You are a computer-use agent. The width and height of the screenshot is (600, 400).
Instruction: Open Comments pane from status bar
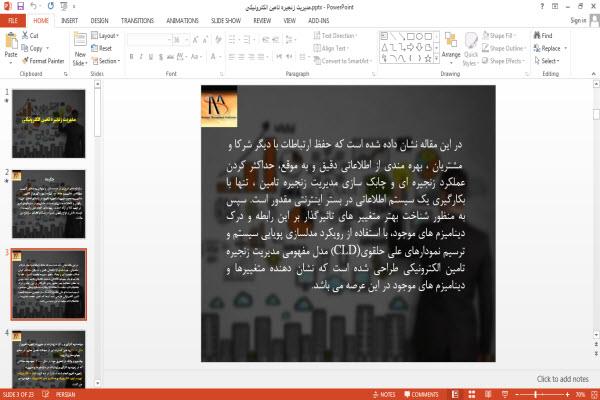421,394
